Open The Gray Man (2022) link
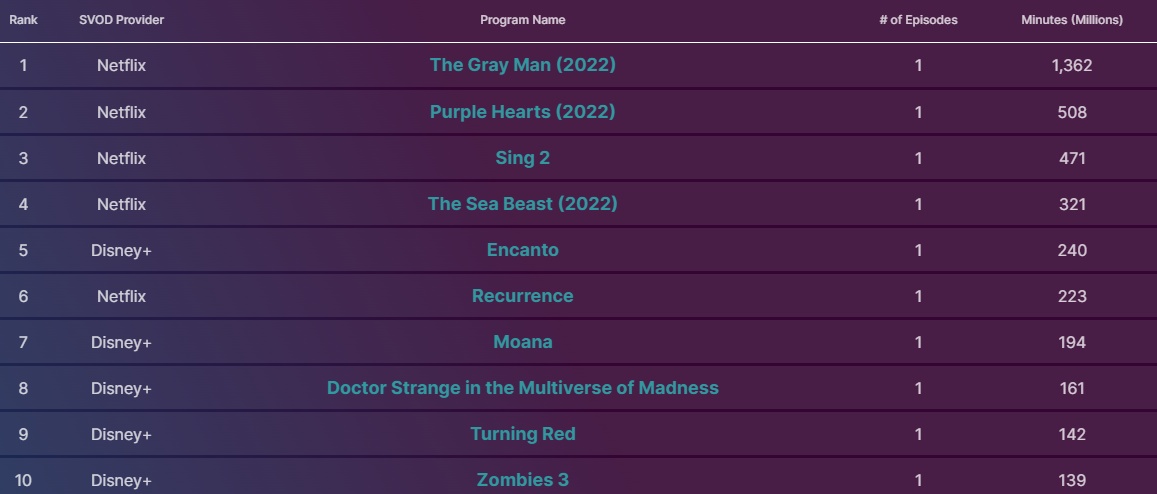 (522, 65)
